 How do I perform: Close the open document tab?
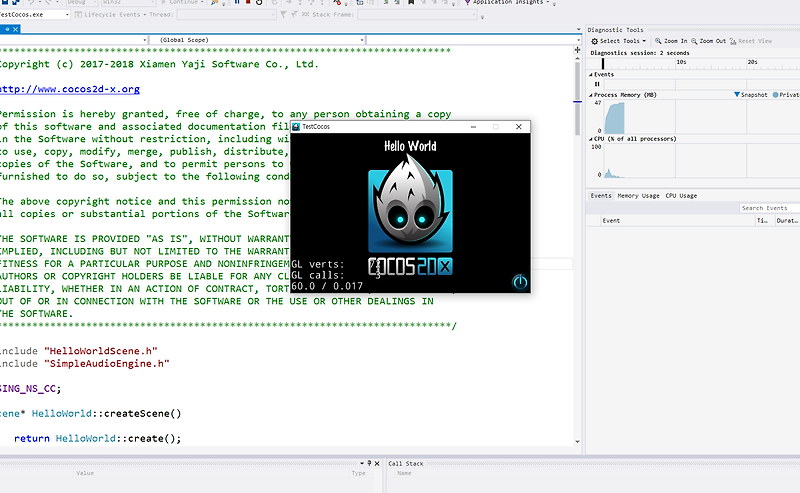coord(15,30)
